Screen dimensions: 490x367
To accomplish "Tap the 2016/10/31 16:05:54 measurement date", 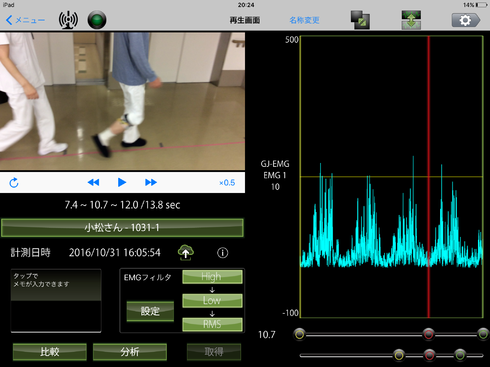I will [x=115, y=253].
